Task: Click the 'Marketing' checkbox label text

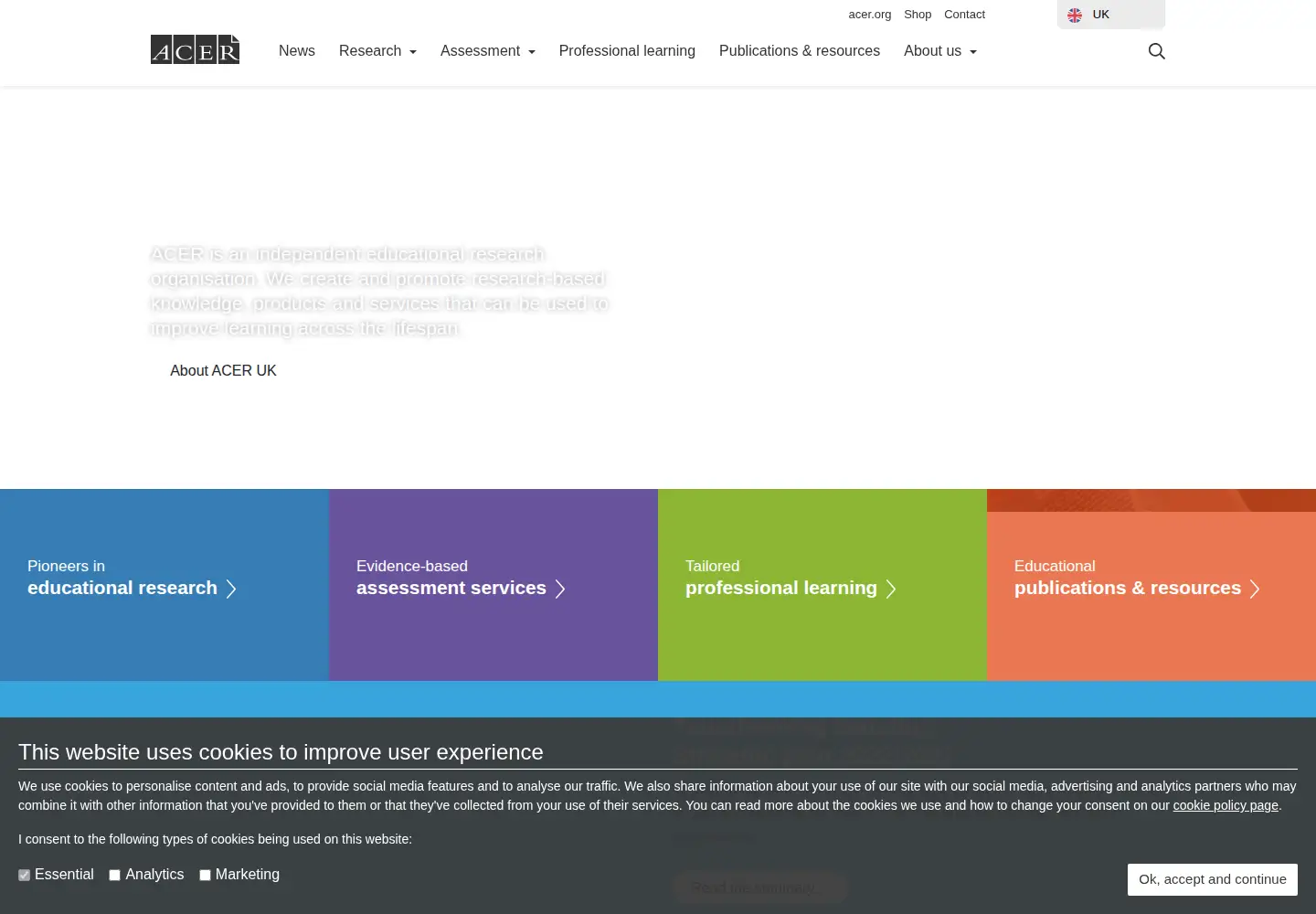Action: coord(248,875)
